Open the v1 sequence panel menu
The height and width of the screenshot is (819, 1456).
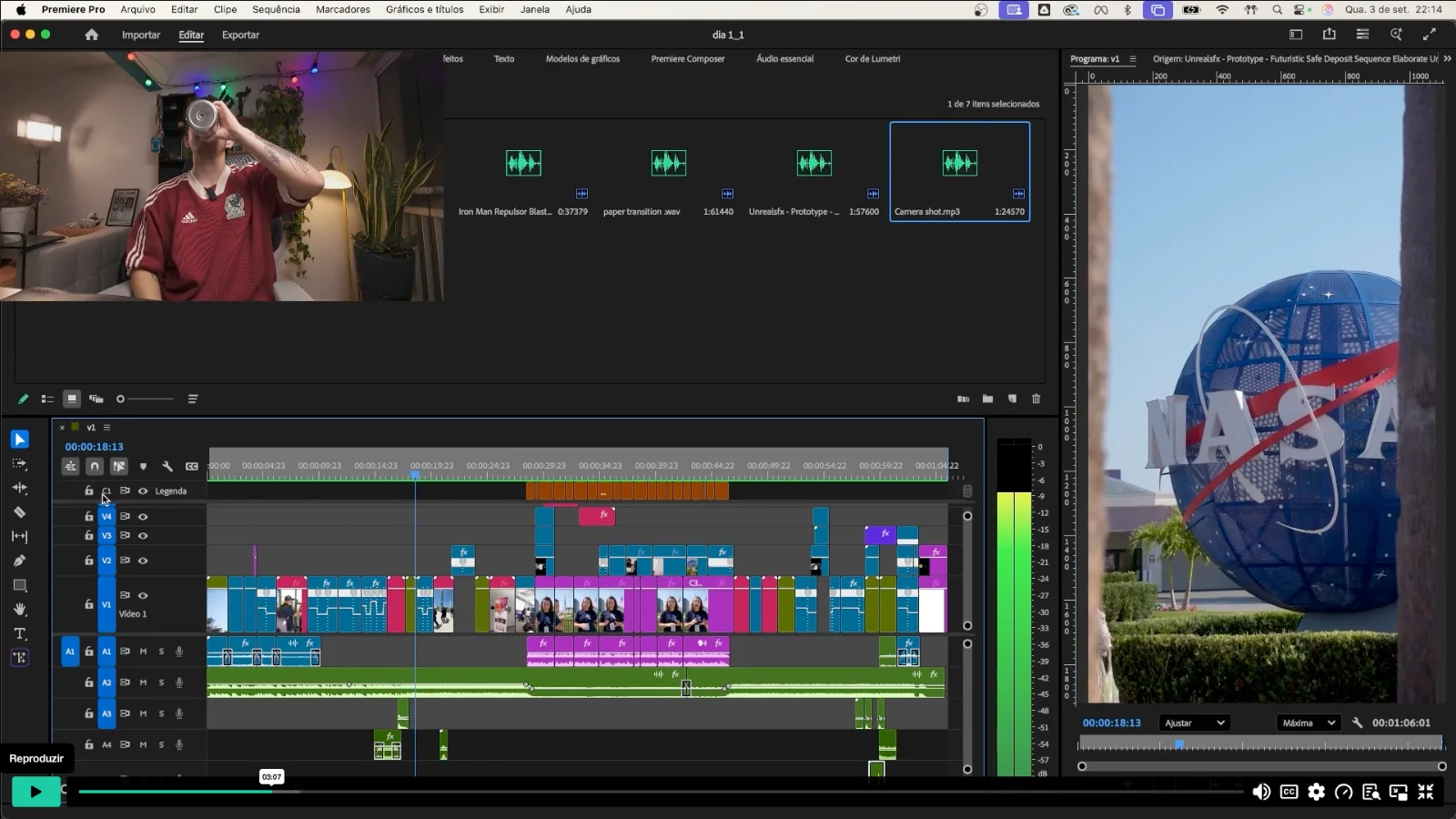pos(106,427)
